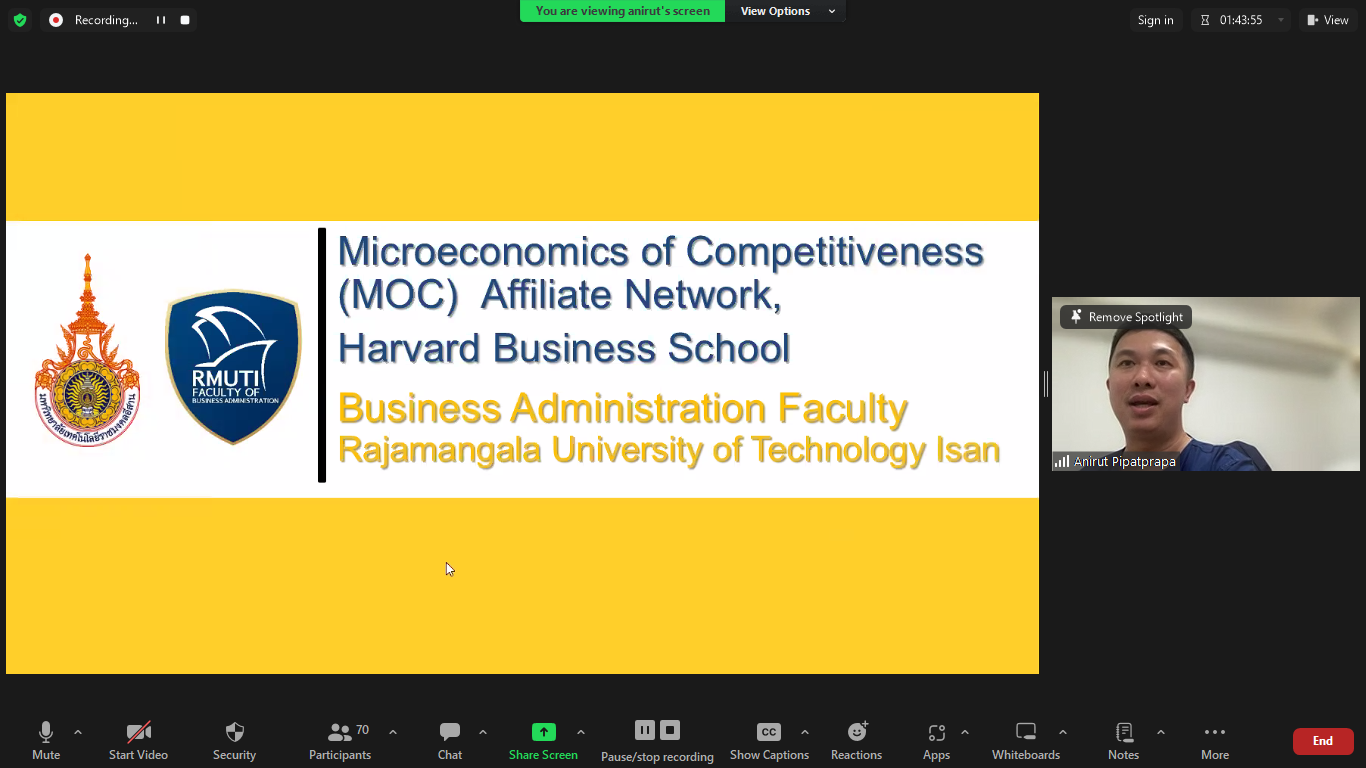Click the 'Recording...' status label
This screenshot has height=768, width=1366.
coord(106,20)
